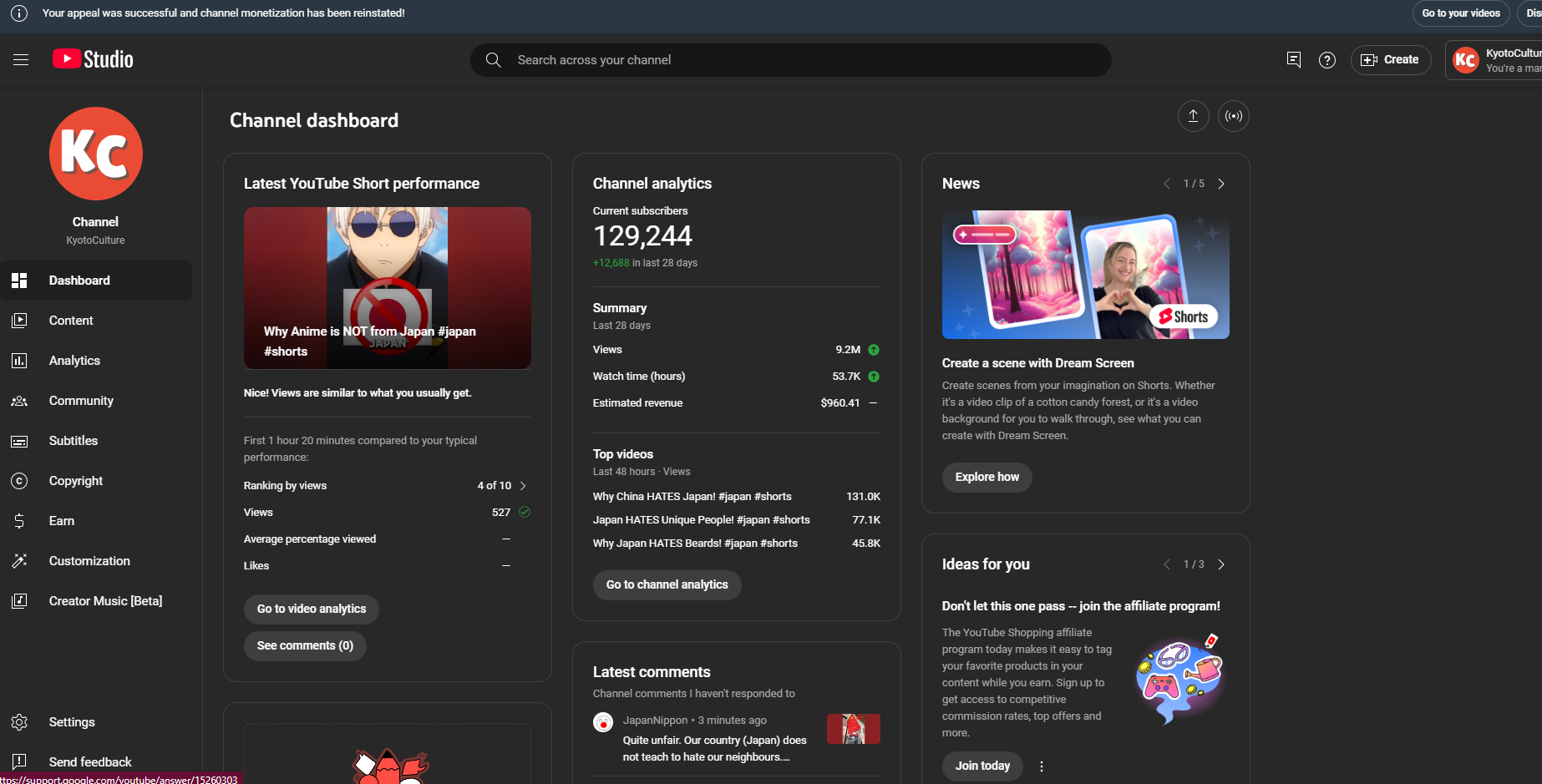1542x784 pixels.
Task: Click the Send feedback icon
Action: coord(20,761)
